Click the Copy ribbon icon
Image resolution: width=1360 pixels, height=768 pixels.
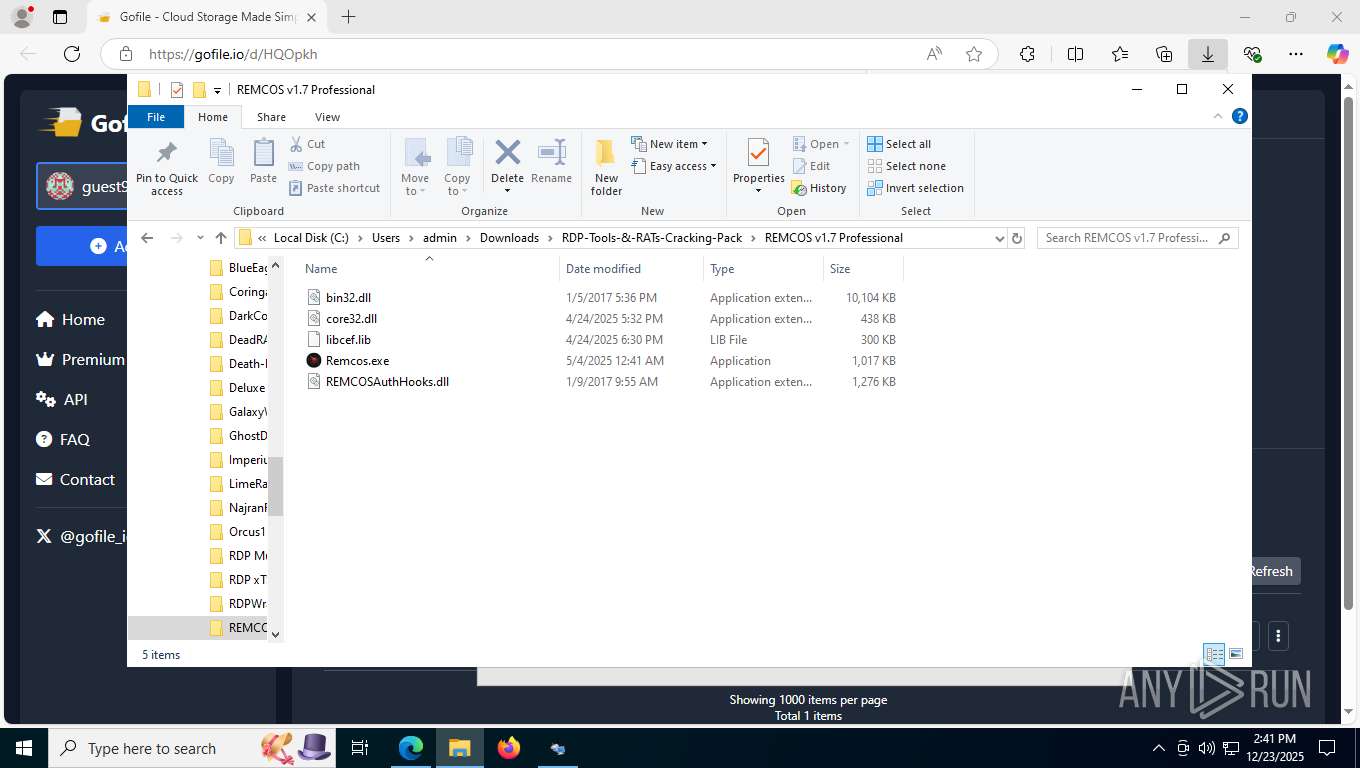click(221, 163)
